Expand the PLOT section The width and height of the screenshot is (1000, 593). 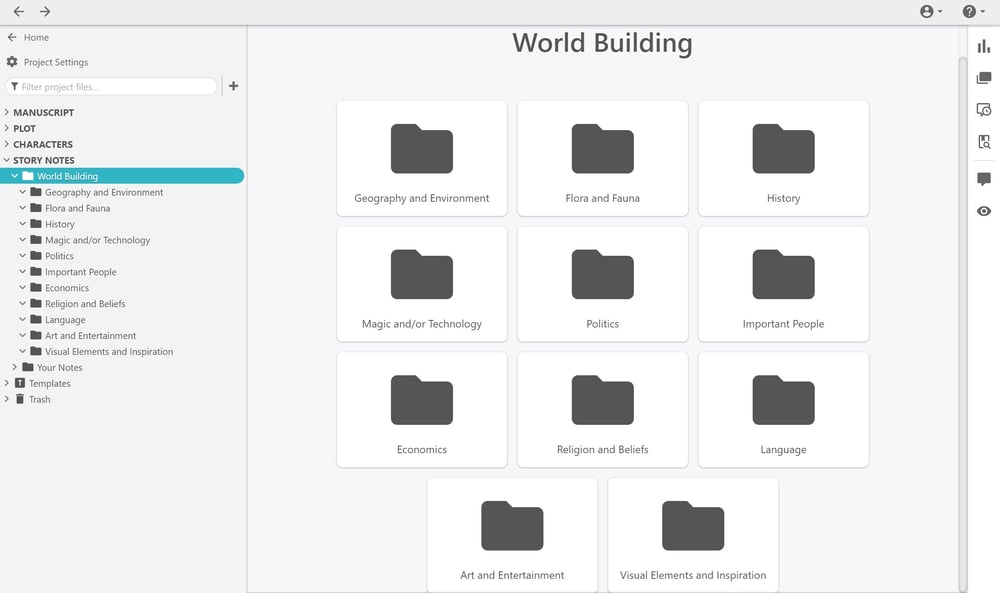tap(7, 128)
